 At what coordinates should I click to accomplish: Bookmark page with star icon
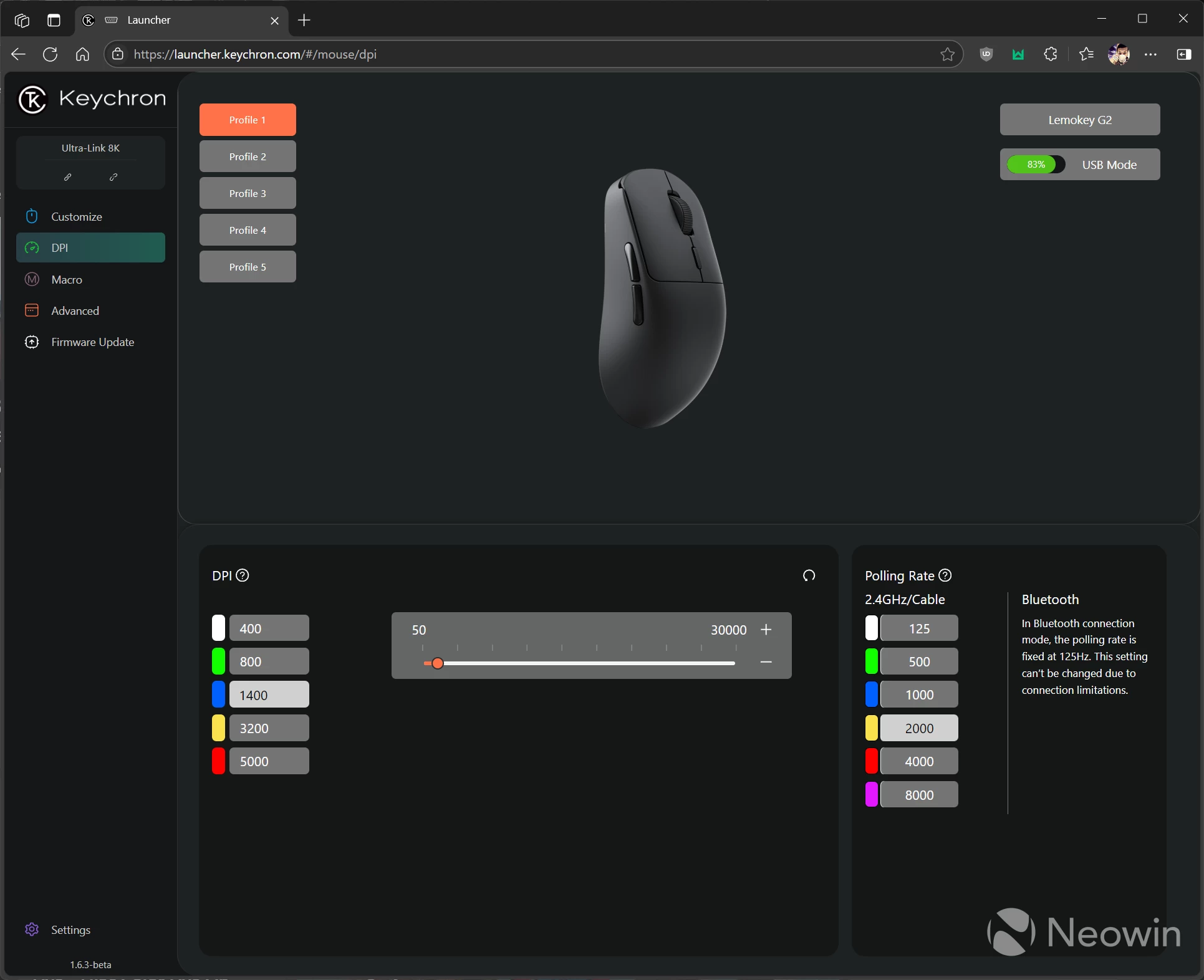pos(948,54)
